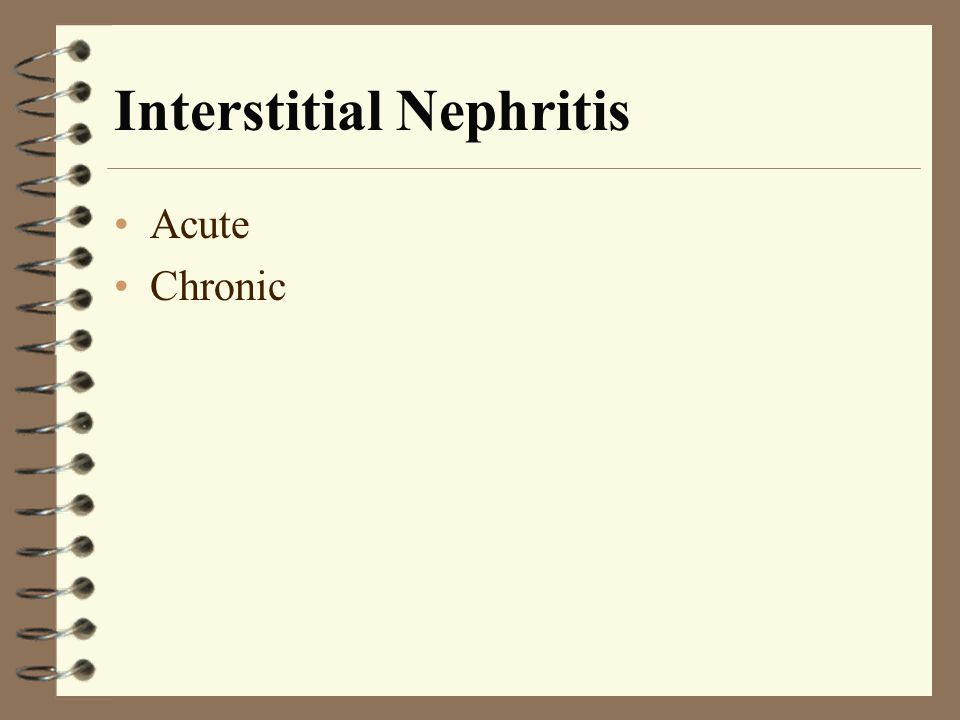Image resolution: width=960 pixels, height=720 pixels.
Task: Click the blank cream area below Chronic
Action: pos(490,490)
